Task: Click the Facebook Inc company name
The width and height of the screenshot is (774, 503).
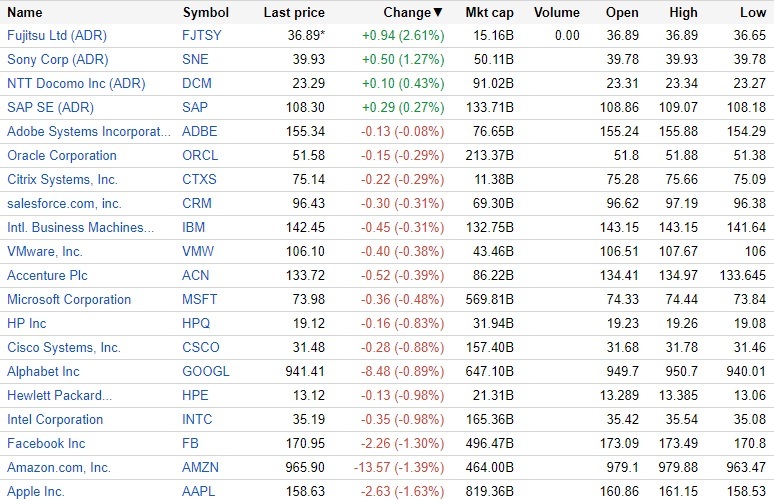Action: [x=46, y=444]
